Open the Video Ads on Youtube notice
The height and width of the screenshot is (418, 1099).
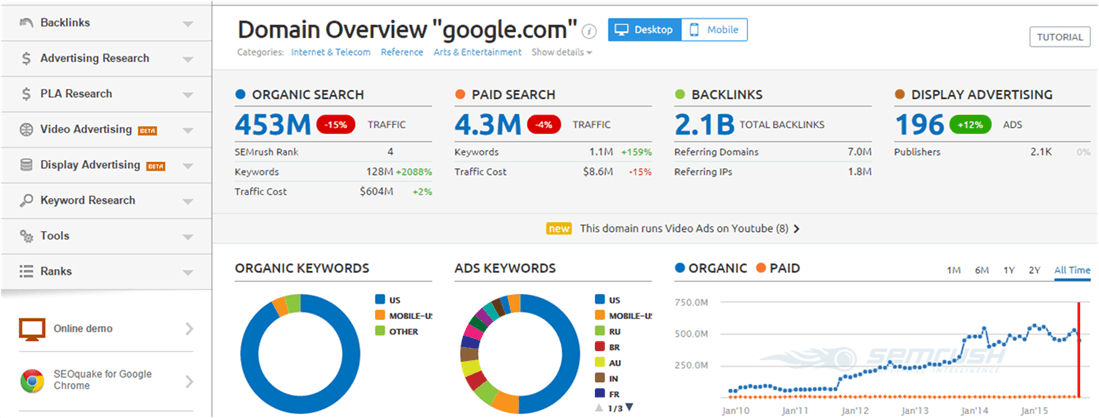pyautogui.click(x=673, y=229)
